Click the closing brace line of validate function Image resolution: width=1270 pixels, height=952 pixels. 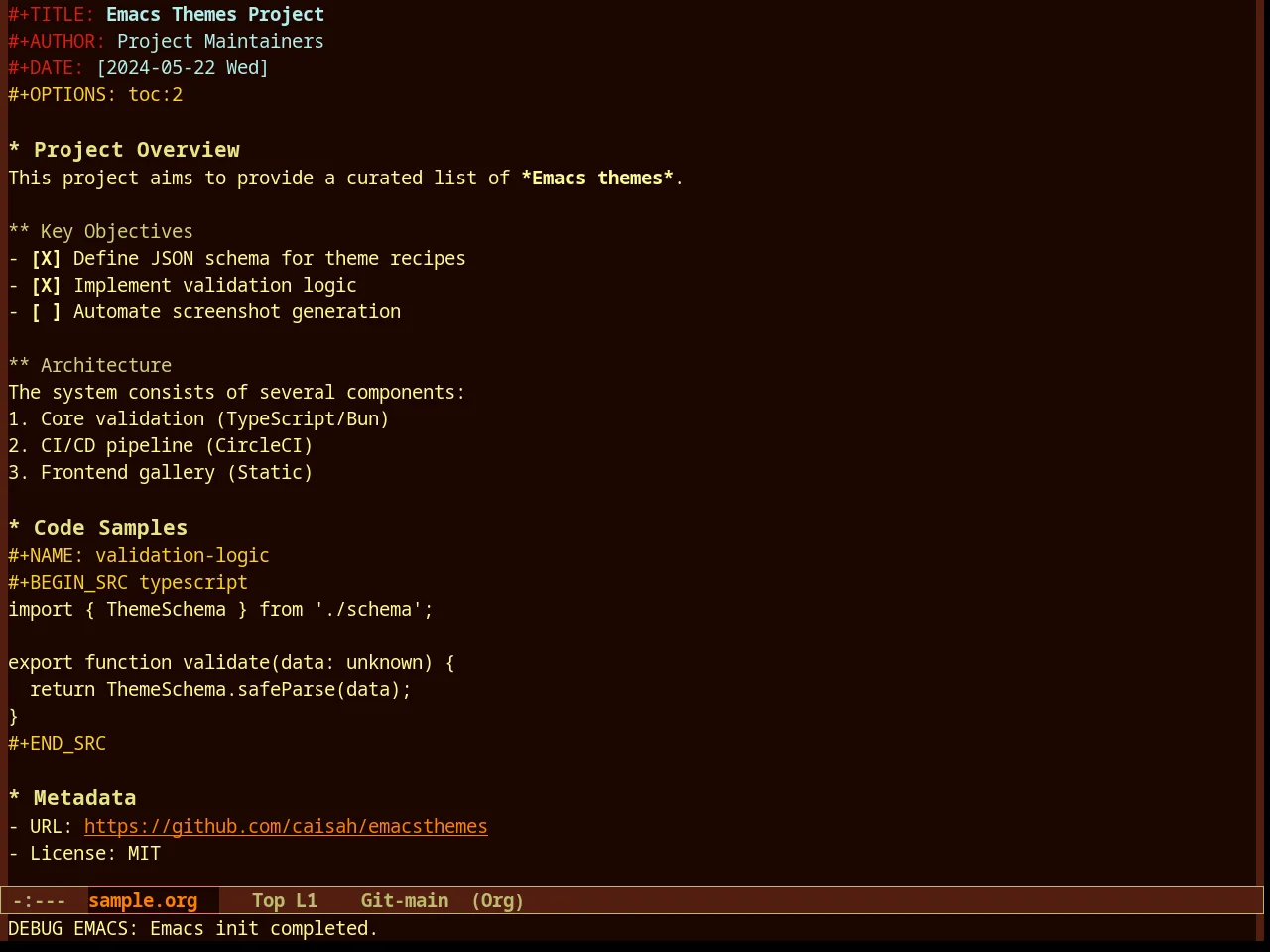13,717
